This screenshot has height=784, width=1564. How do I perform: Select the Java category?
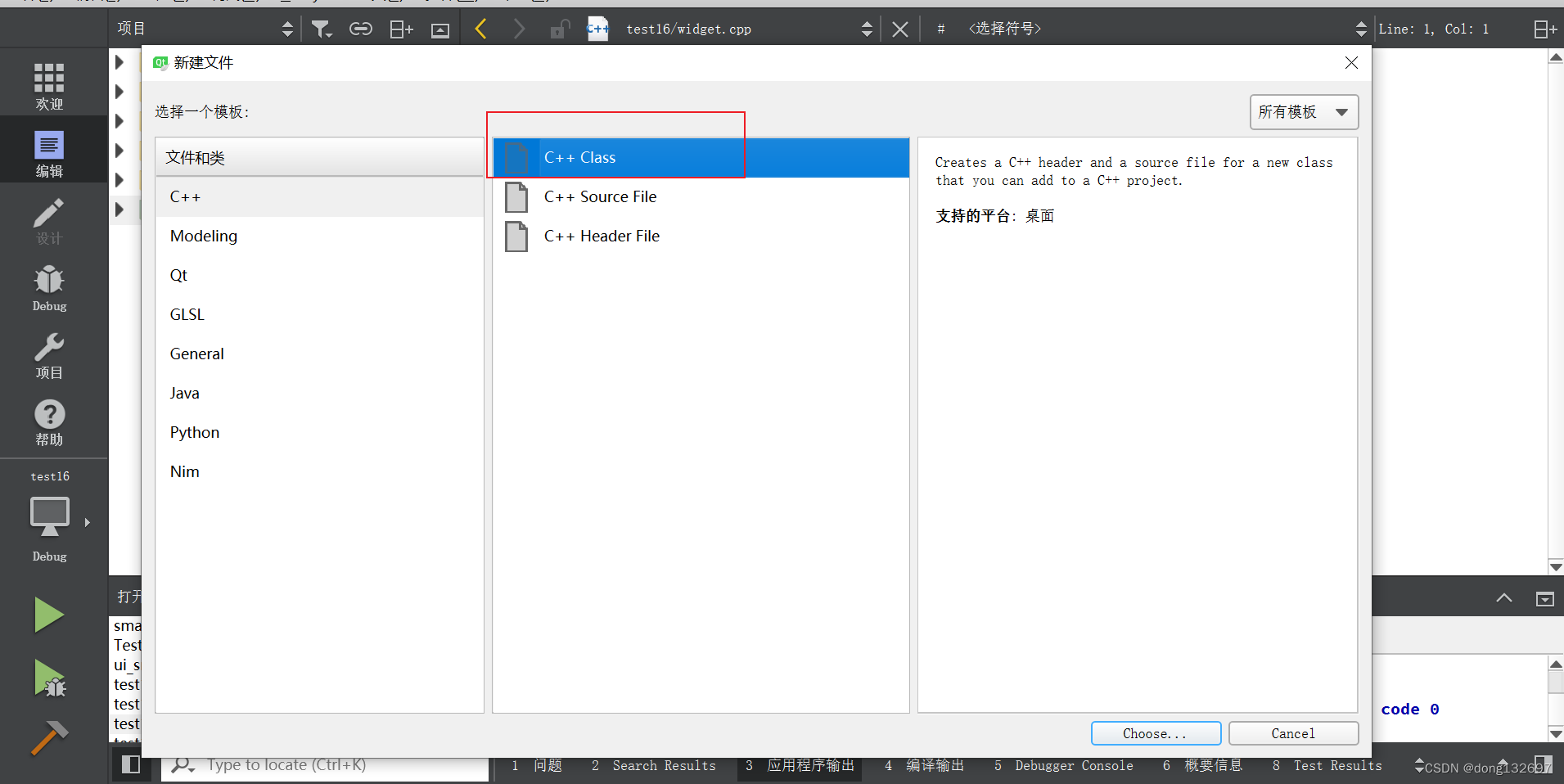319,394
